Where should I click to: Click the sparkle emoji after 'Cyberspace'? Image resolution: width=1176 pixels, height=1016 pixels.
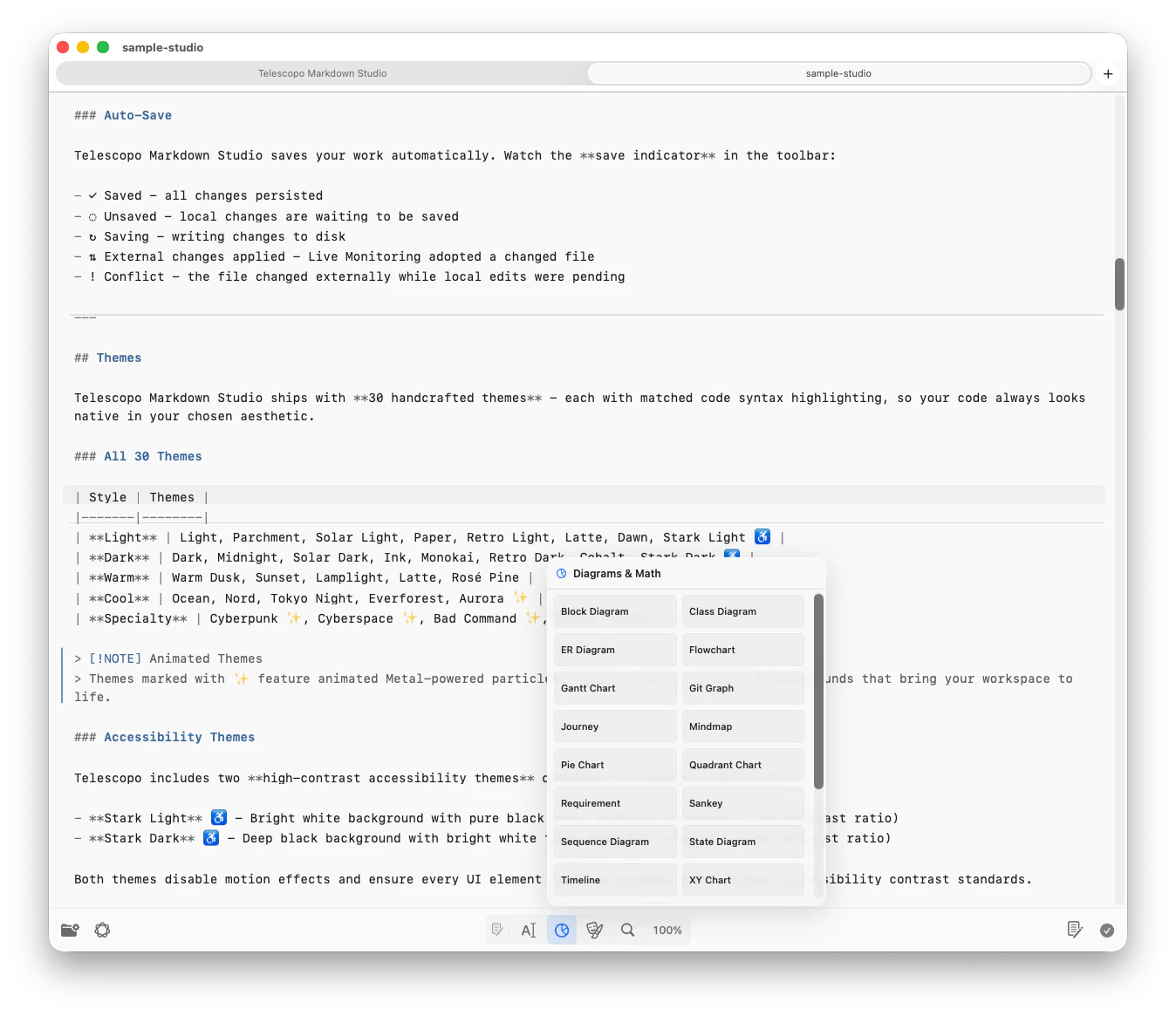click(410, 617)
